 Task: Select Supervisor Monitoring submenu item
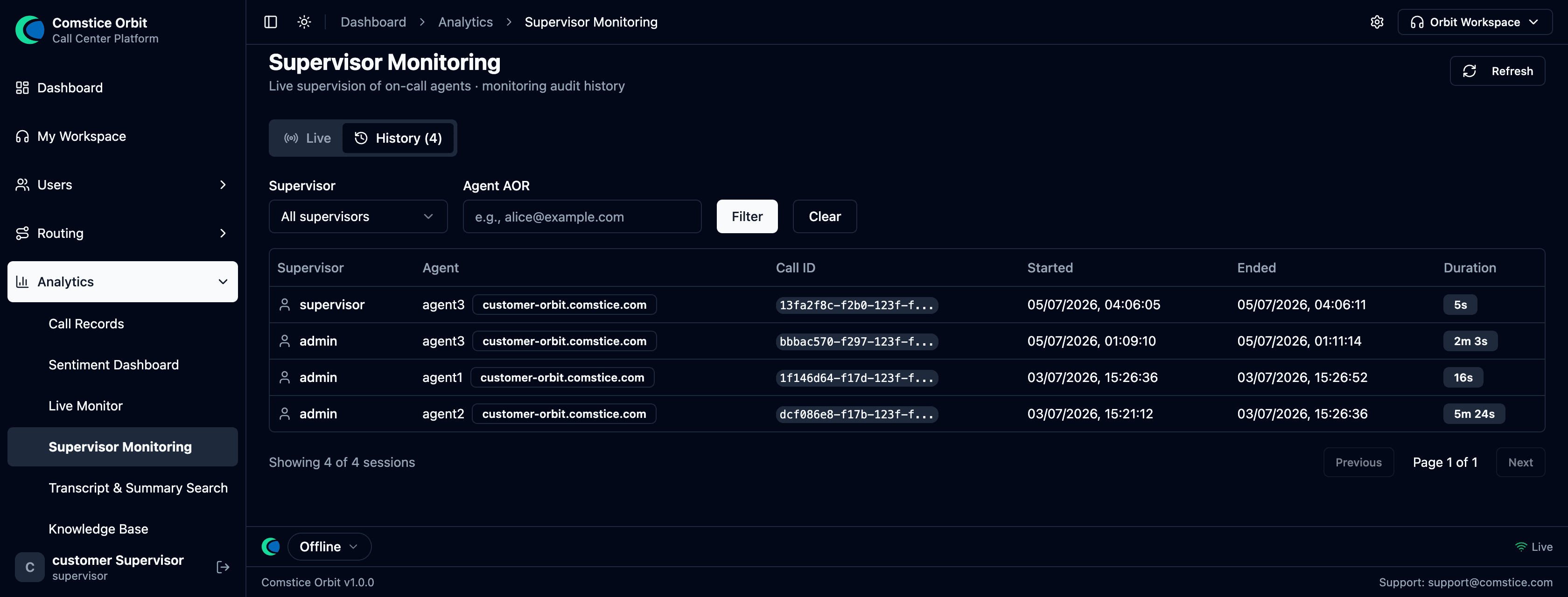[122, 447]
